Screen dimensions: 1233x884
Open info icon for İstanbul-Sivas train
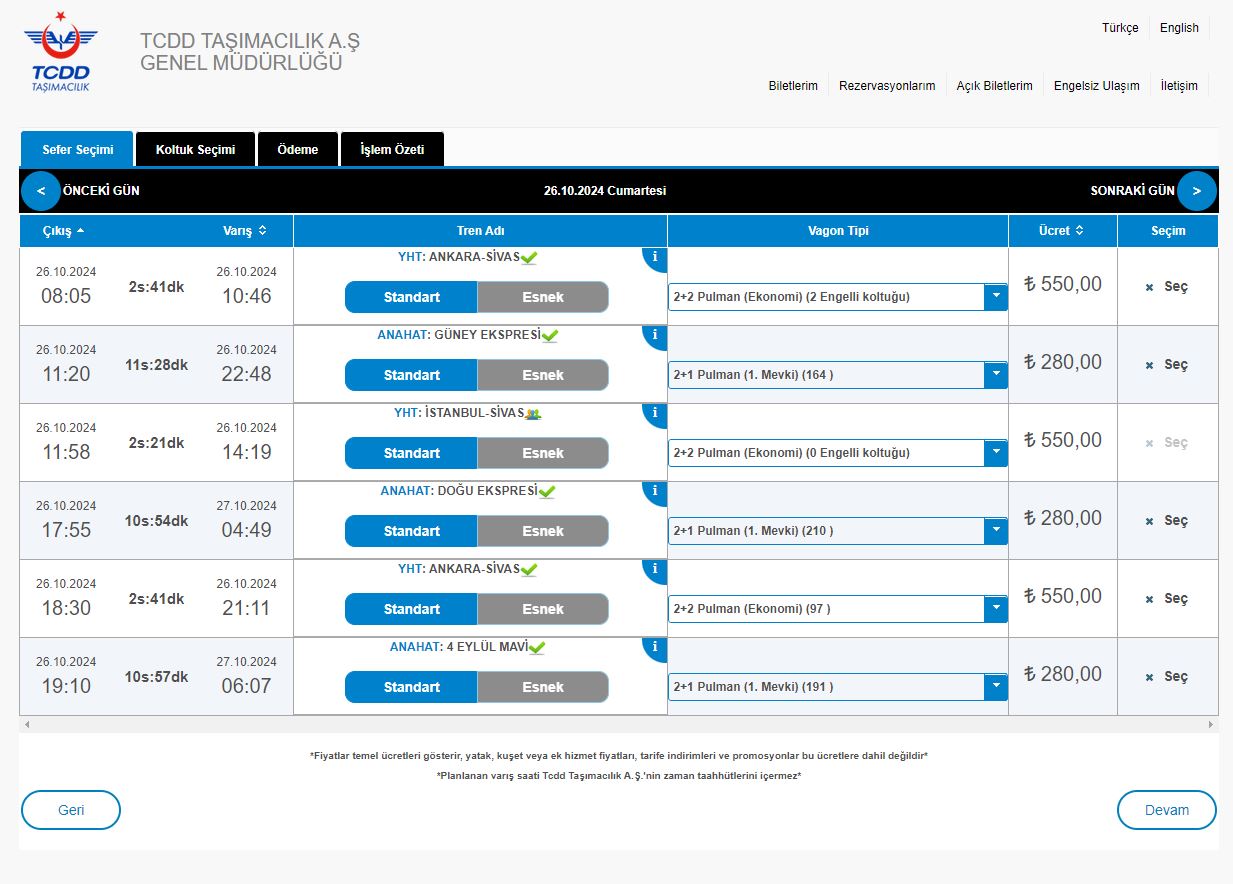click(x=655, y=414)
